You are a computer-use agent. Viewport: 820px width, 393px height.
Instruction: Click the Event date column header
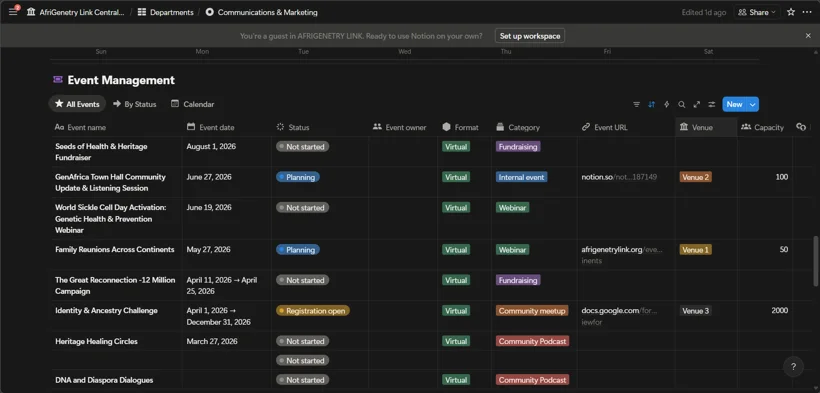click(x=226, y=127)
